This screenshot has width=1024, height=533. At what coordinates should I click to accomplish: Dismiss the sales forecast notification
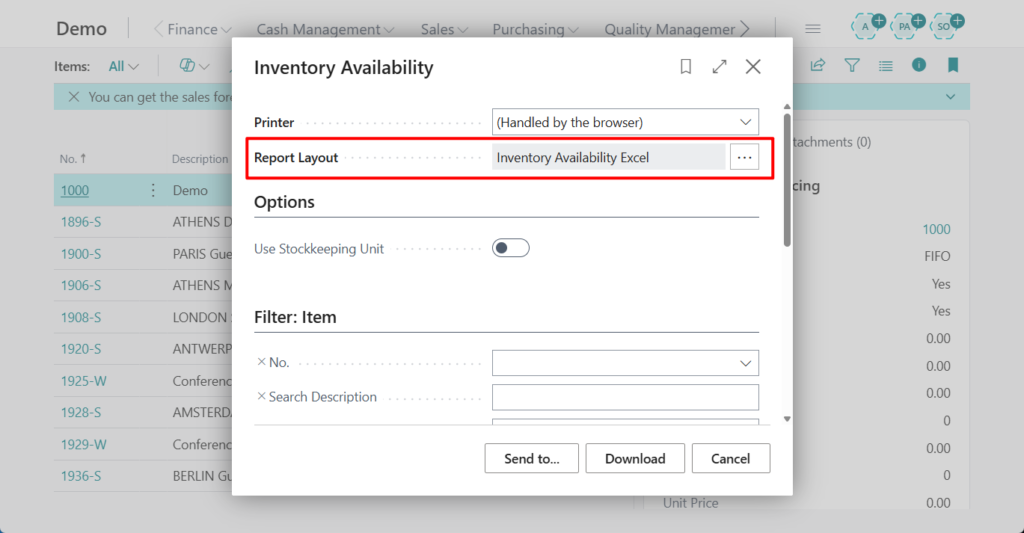[73, 97]
